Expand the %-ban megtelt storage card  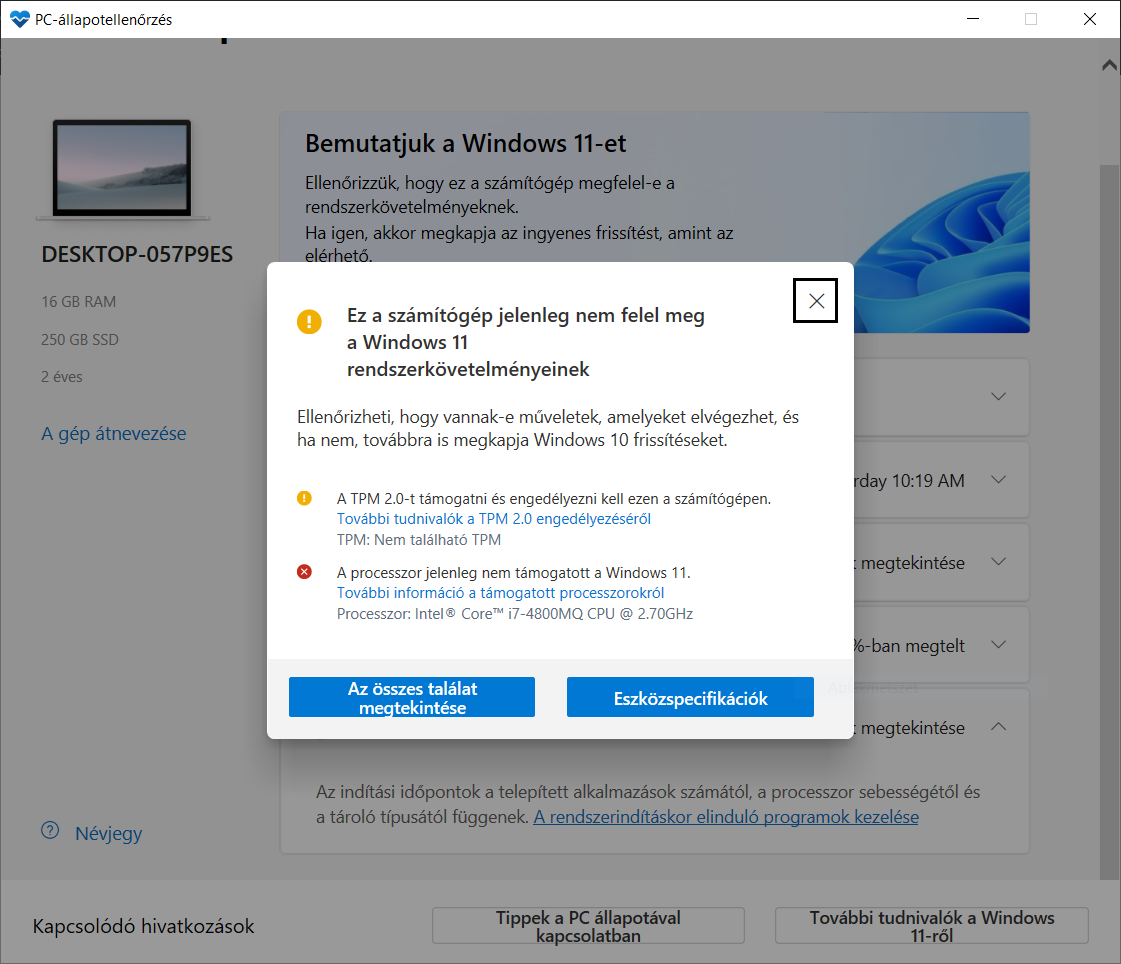(998, 645)
